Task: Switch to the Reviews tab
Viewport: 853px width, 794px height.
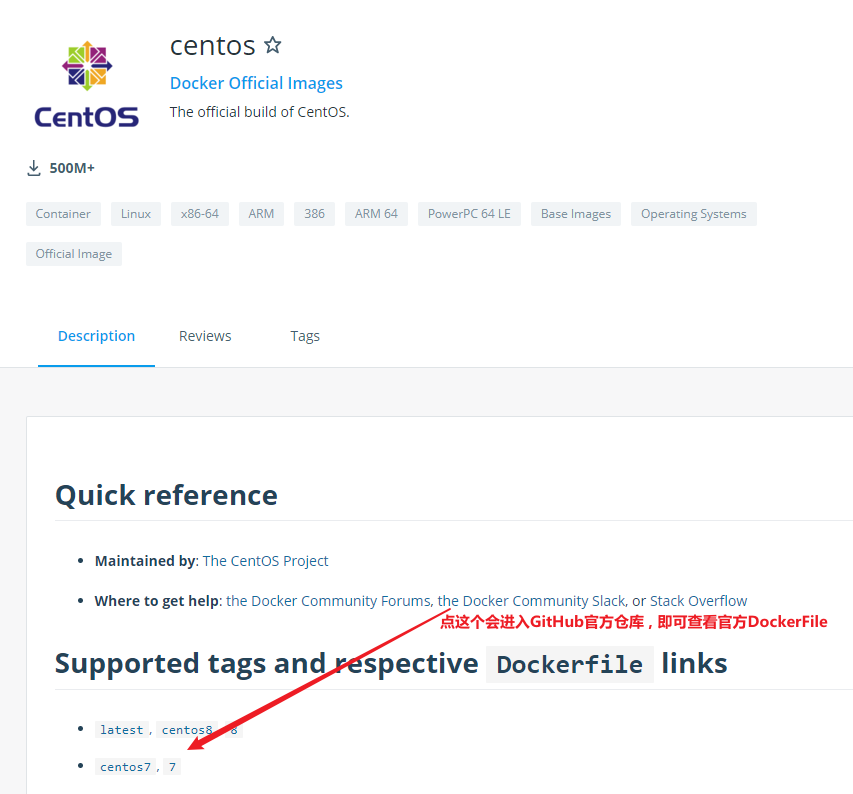Action: coord(205,336)
